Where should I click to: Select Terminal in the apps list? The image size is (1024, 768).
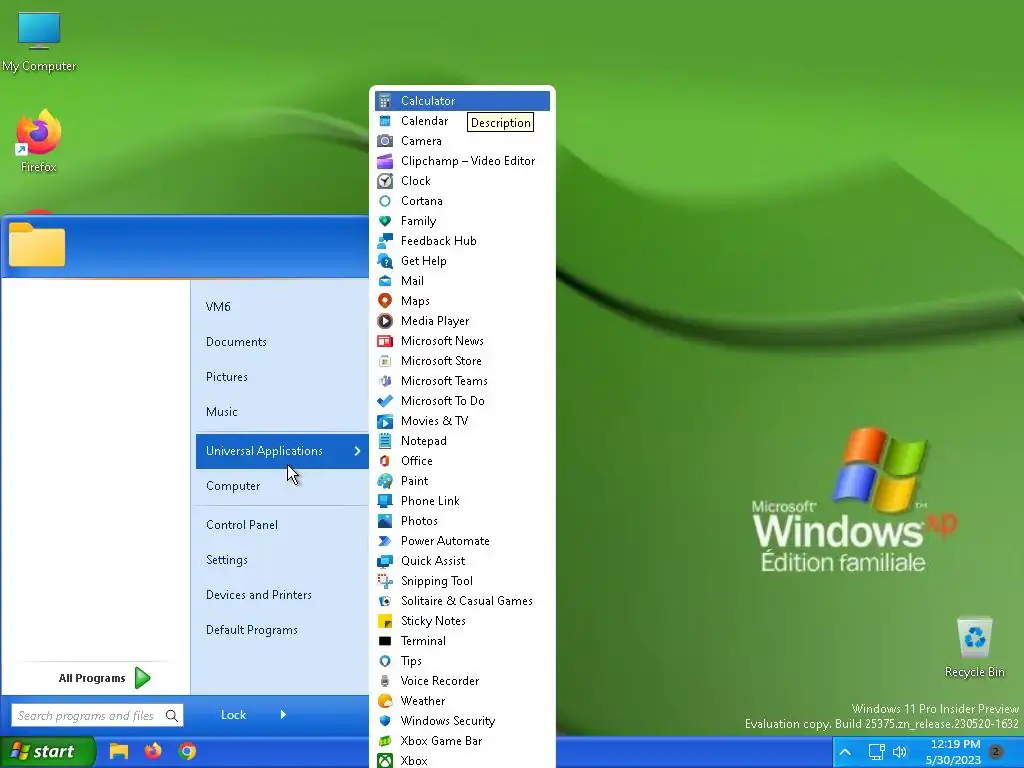tap(462, 641)
